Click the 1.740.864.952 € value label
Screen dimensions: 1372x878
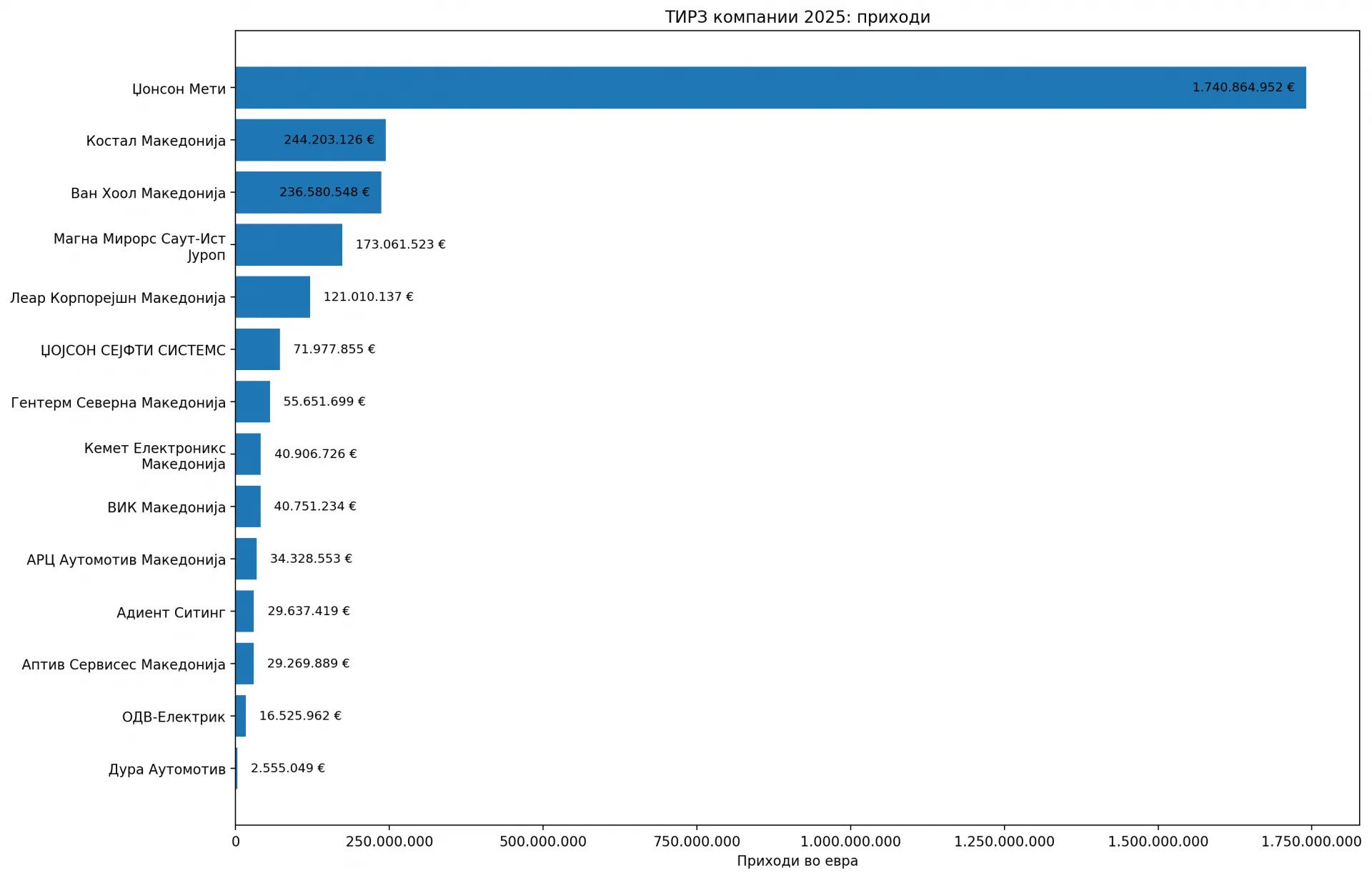coord(1243,87)
